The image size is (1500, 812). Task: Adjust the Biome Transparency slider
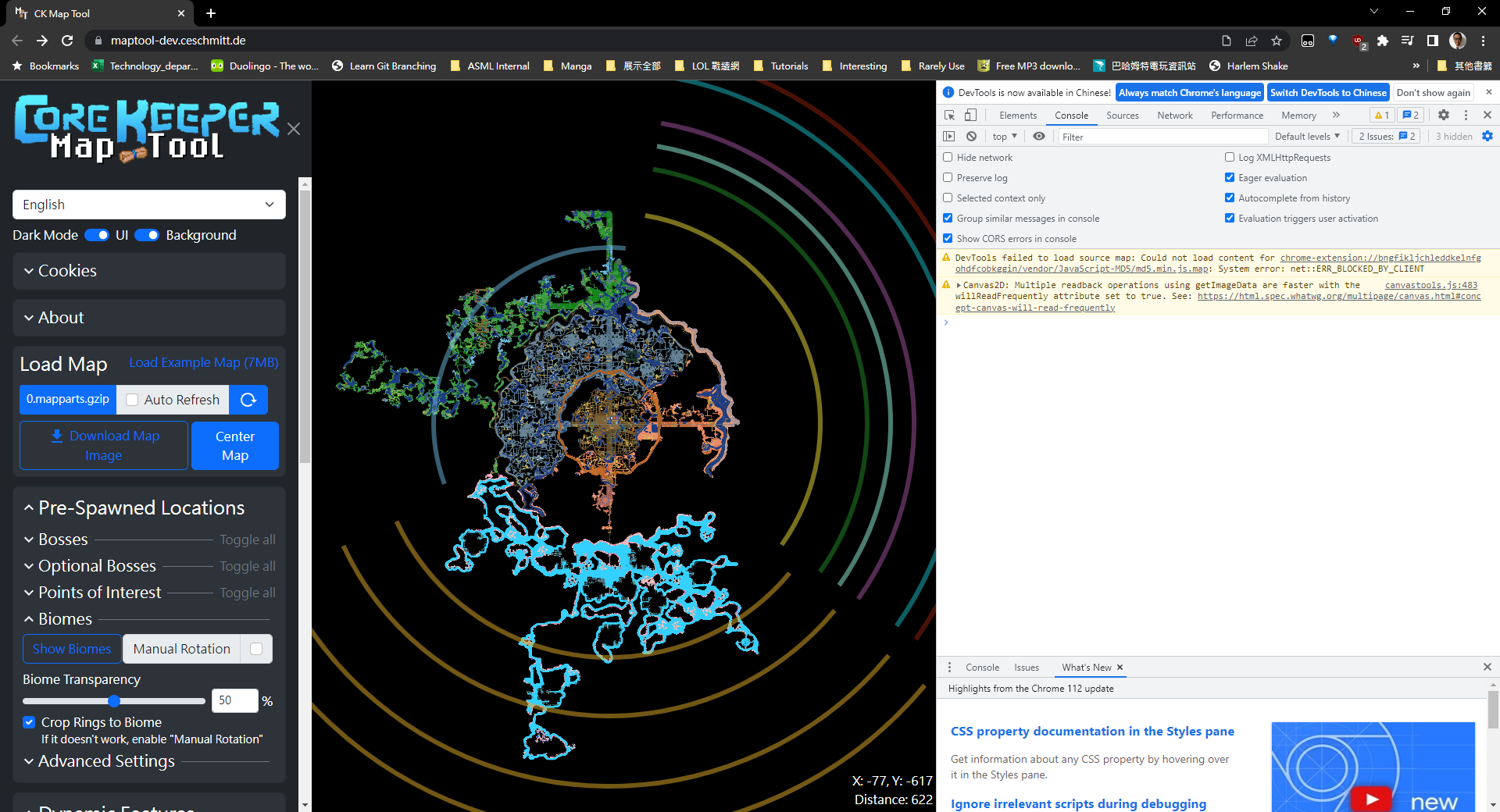click(x=114, y=700)
